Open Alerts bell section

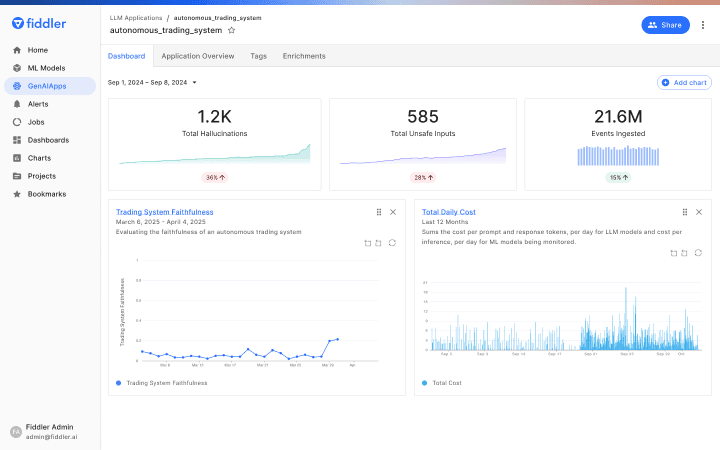[x=50, y=104]
